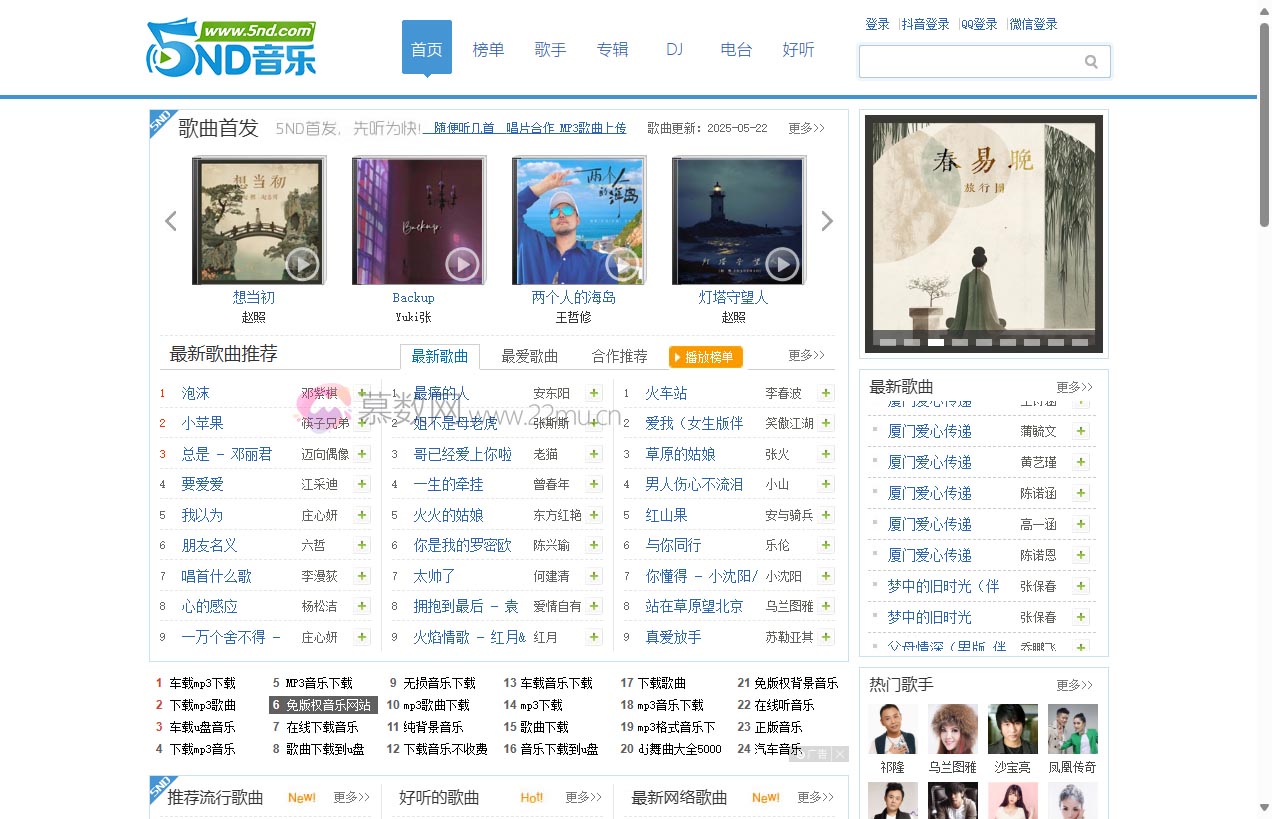Add 最痛的人 song with plus icon

coord(594,393)
